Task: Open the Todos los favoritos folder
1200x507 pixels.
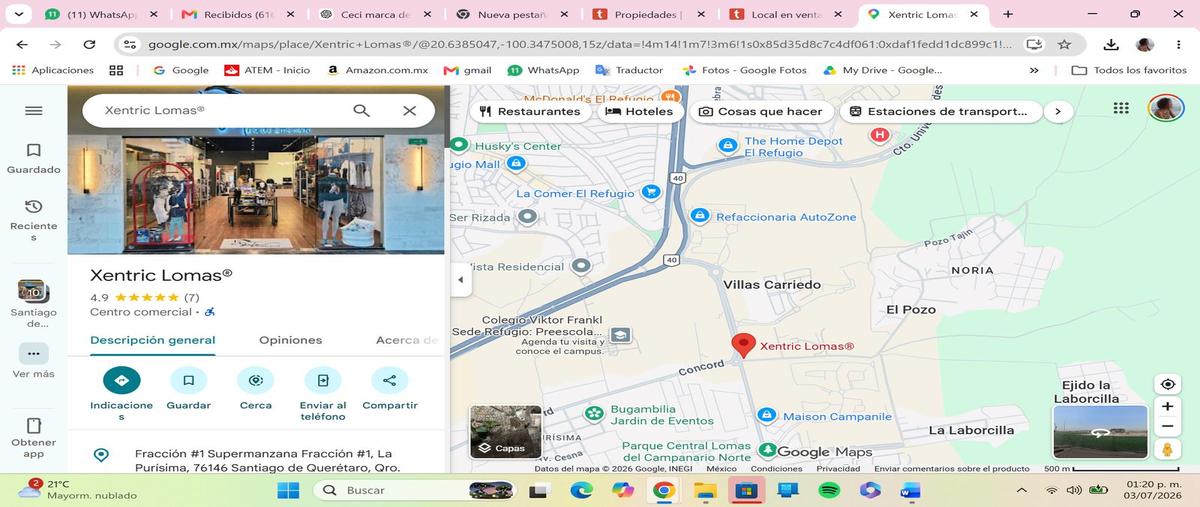Action: coord(1129,70)
